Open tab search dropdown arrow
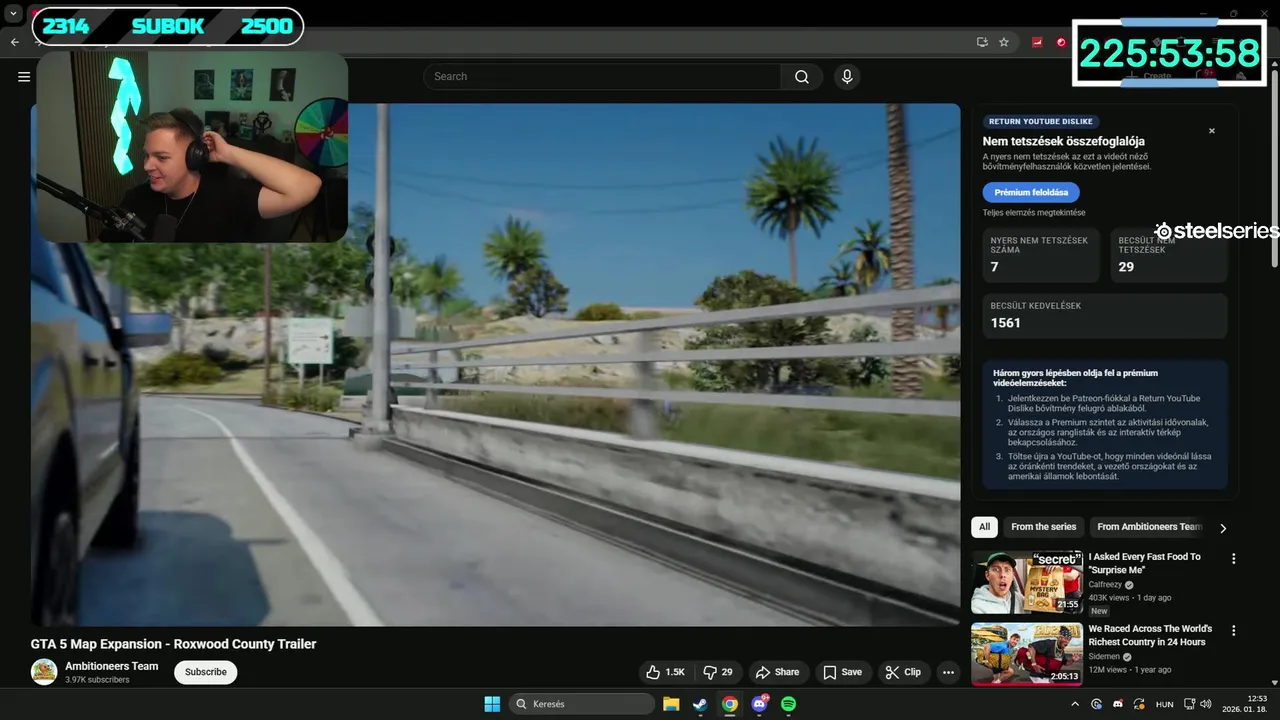 tap(13, 14)
